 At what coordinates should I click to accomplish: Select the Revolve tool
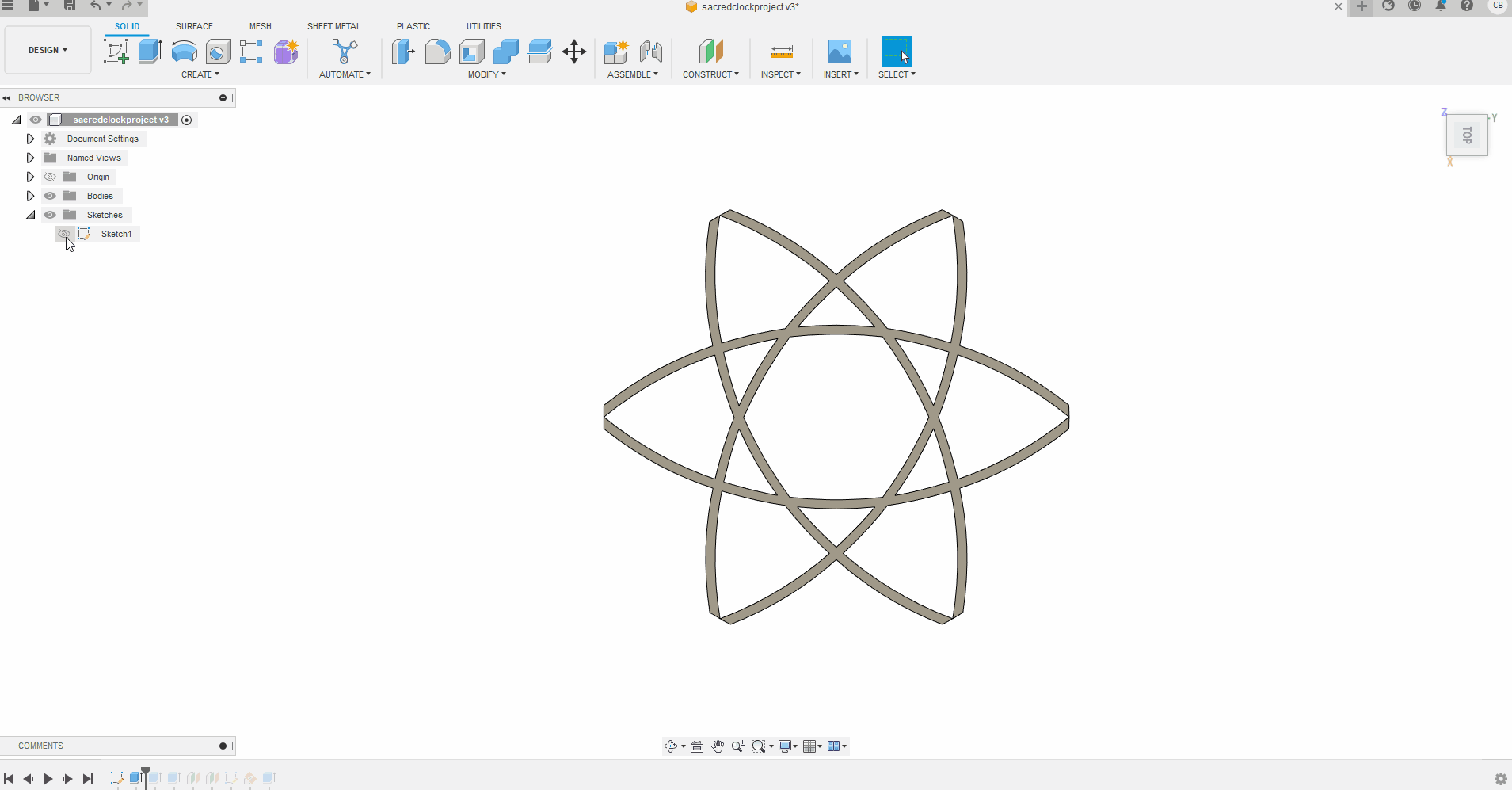[x=184, y=52]
